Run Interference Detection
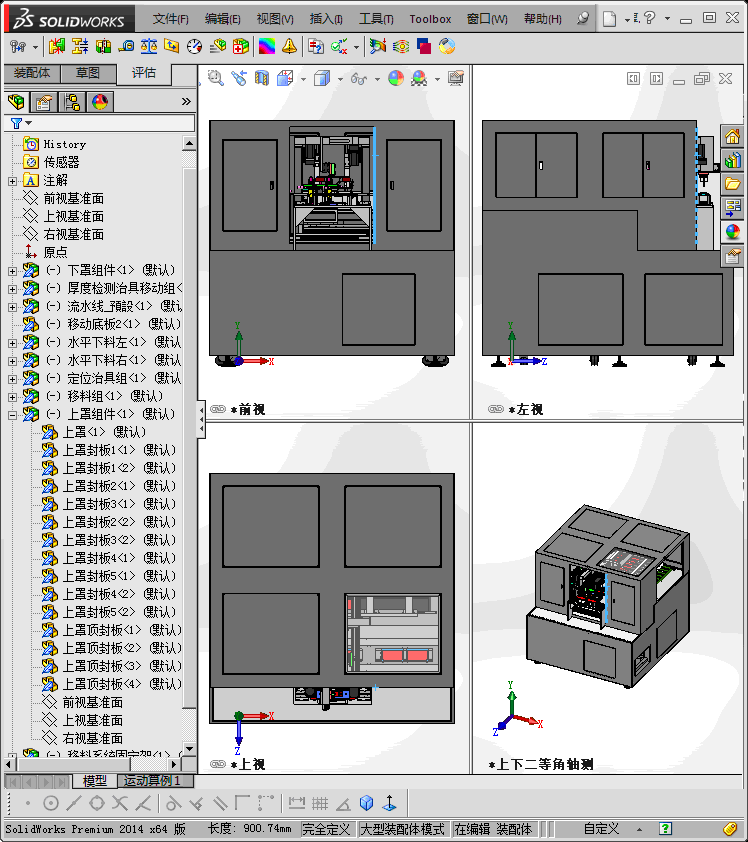This screenshot has width=748, height=842. pyautogui.click(x=56, y=47)
